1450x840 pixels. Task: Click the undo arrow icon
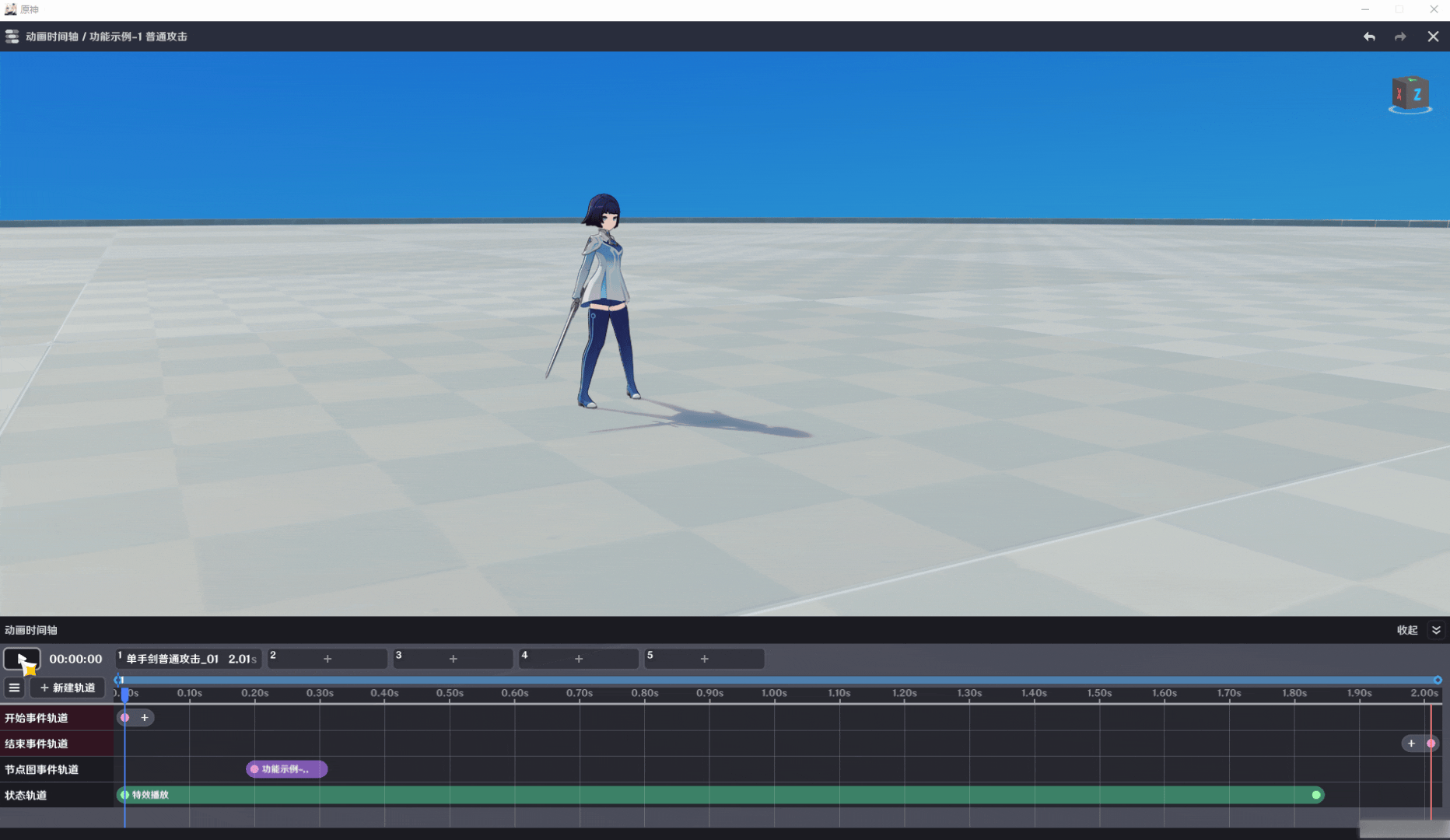coord(1369,37)
